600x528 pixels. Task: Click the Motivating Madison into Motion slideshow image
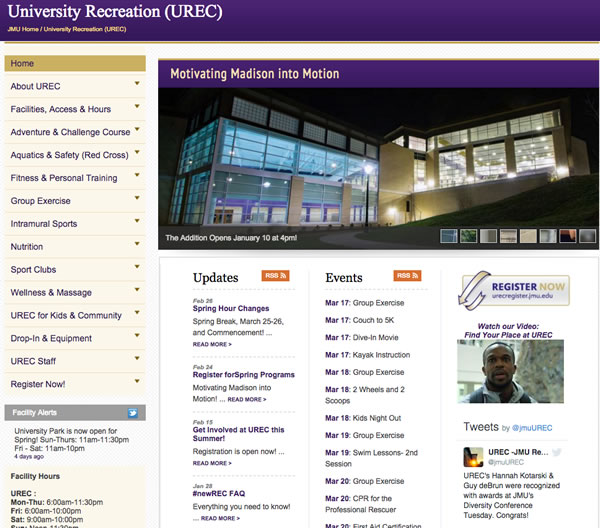tap(378, 168)
